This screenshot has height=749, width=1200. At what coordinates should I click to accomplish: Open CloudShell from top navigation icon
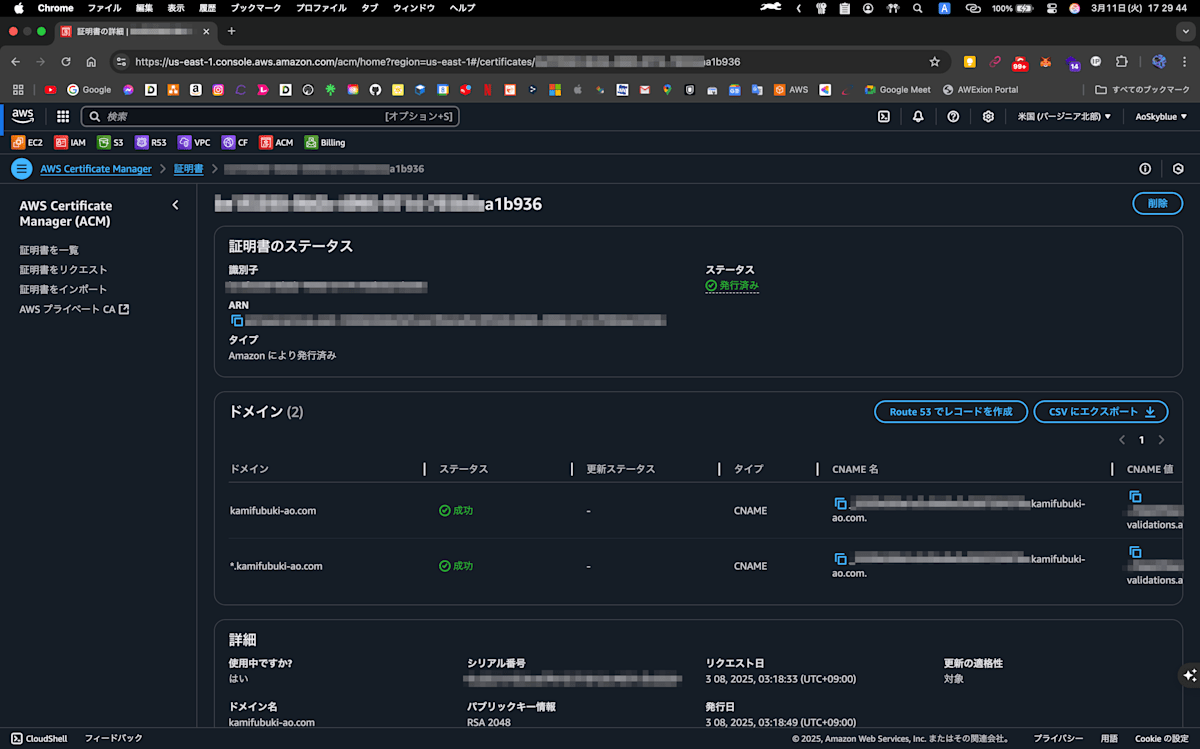tap(884, 116)
